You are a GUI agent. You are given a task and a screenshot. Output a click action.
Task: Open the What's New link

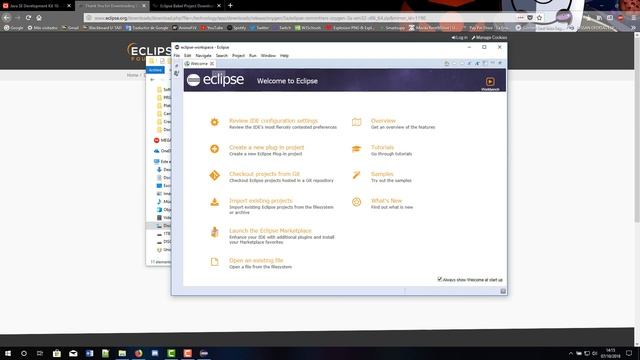[x=386, y=200]
